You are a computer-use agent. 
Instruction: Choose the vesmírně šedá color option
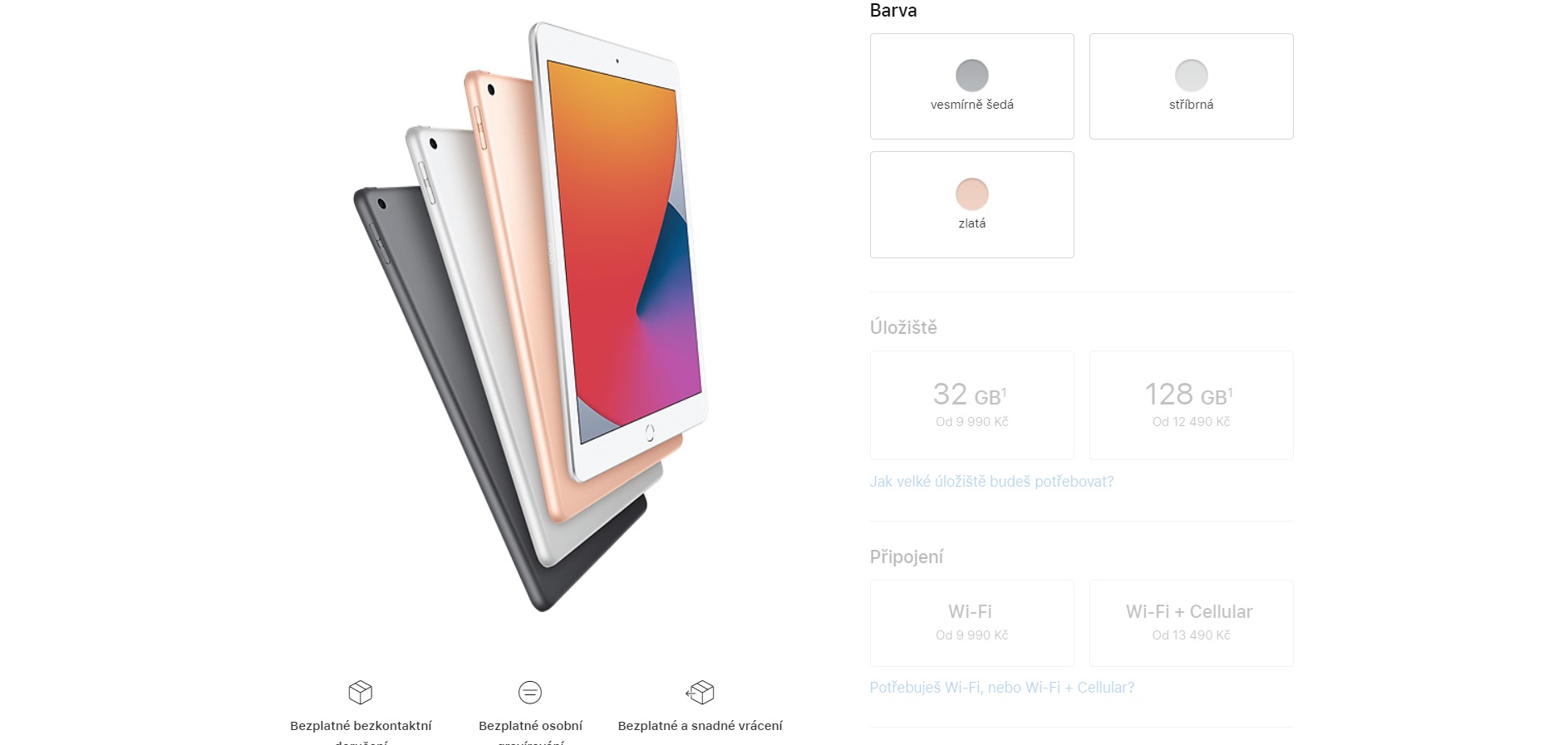point(972,86)
